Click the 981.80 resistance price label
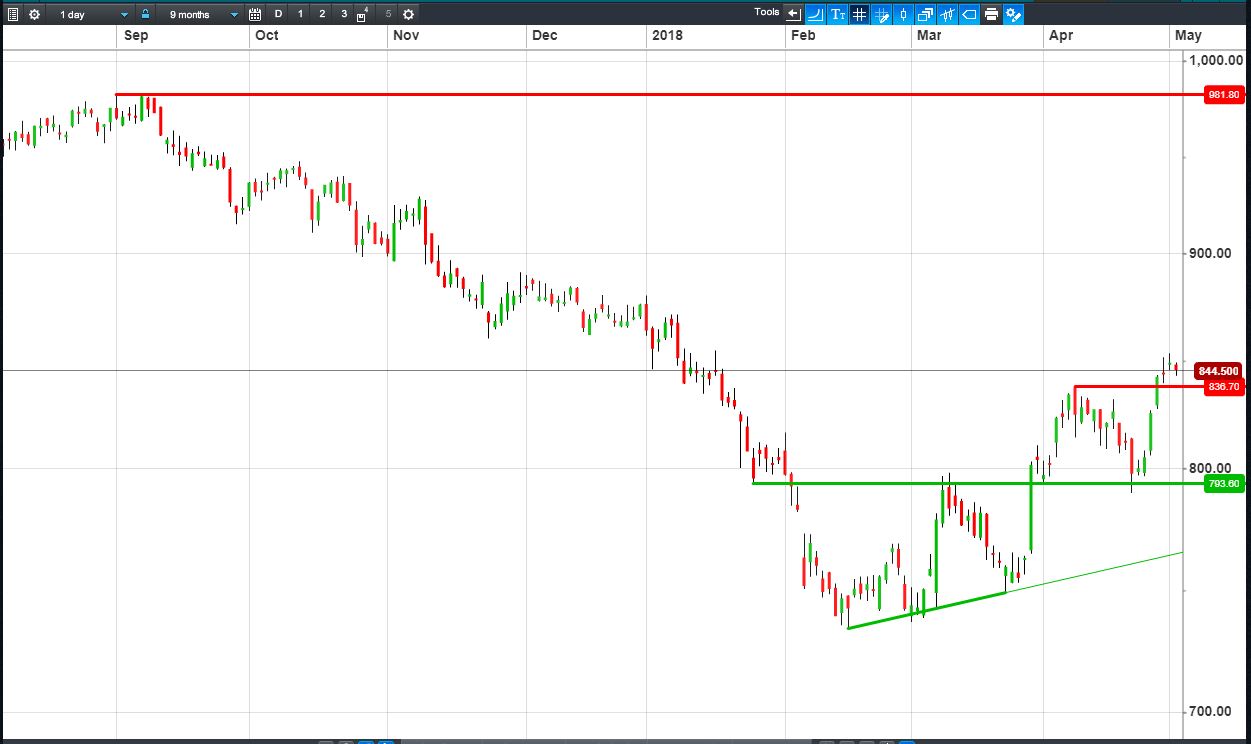The height and width of the screenshot is (744, 1251). point(1224,95)
